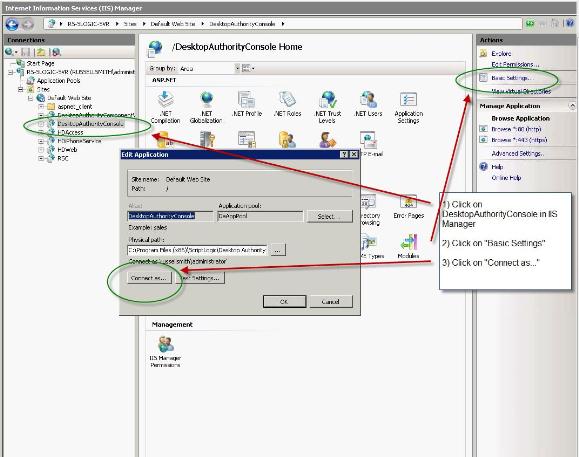Click Cancel in Edit Application dialog
Screen dimensions: 579x457
[x=331, y=302]
